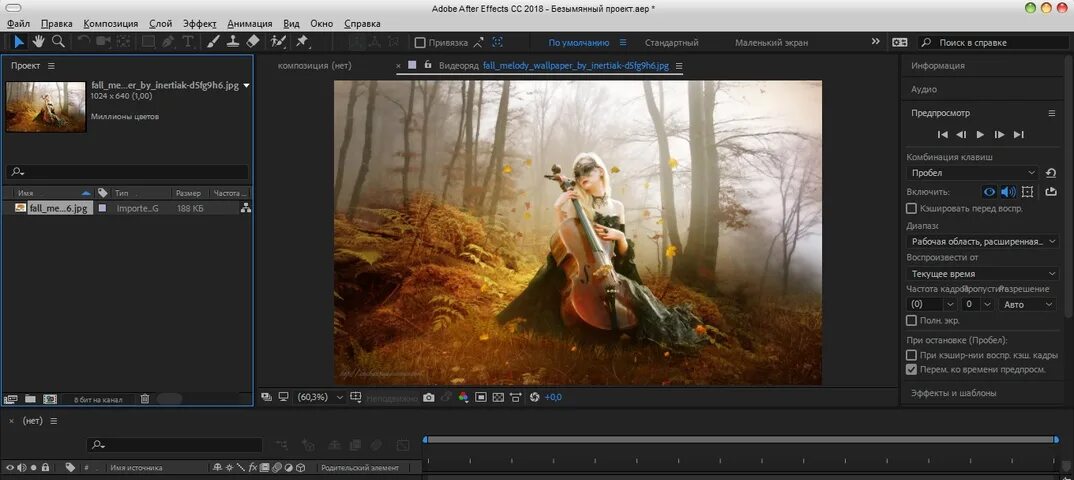Toggle the lock icon on footage tab
The image size is (1074, 480).
coord(428,64)
